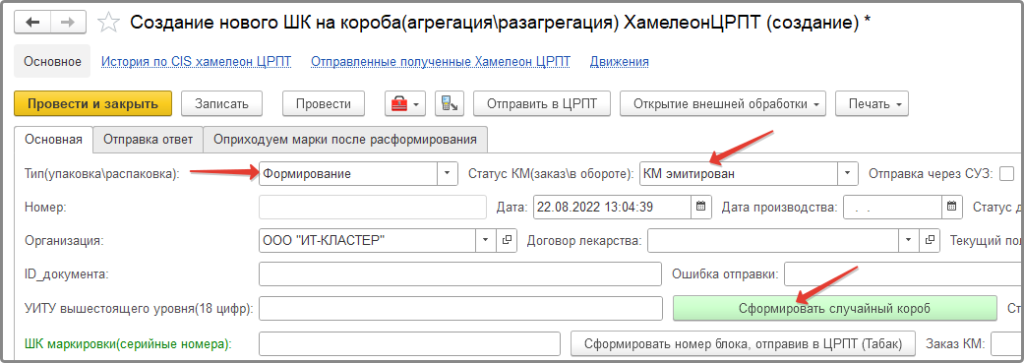
Task: Expand the Тип(упаковка\распаковка) dropdown
Action: (x=447, y=174)
